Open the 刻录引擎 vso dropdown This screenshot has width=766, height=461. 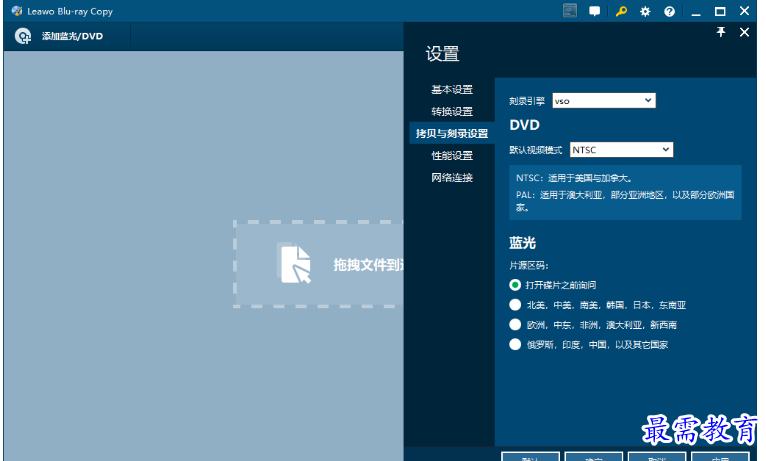coord(604,101)
